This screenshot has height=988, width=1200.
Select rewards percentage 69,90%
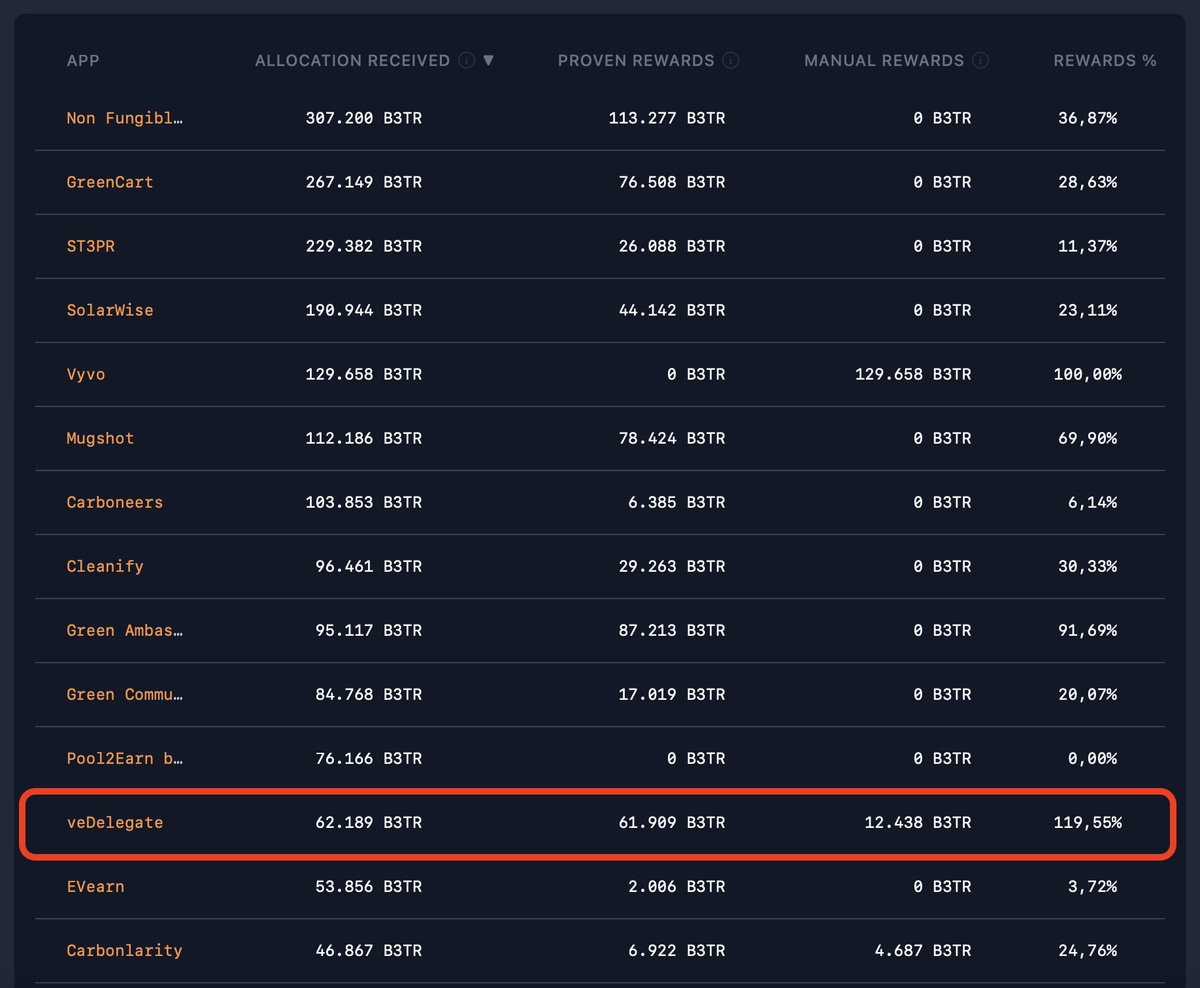(1088, 438)
